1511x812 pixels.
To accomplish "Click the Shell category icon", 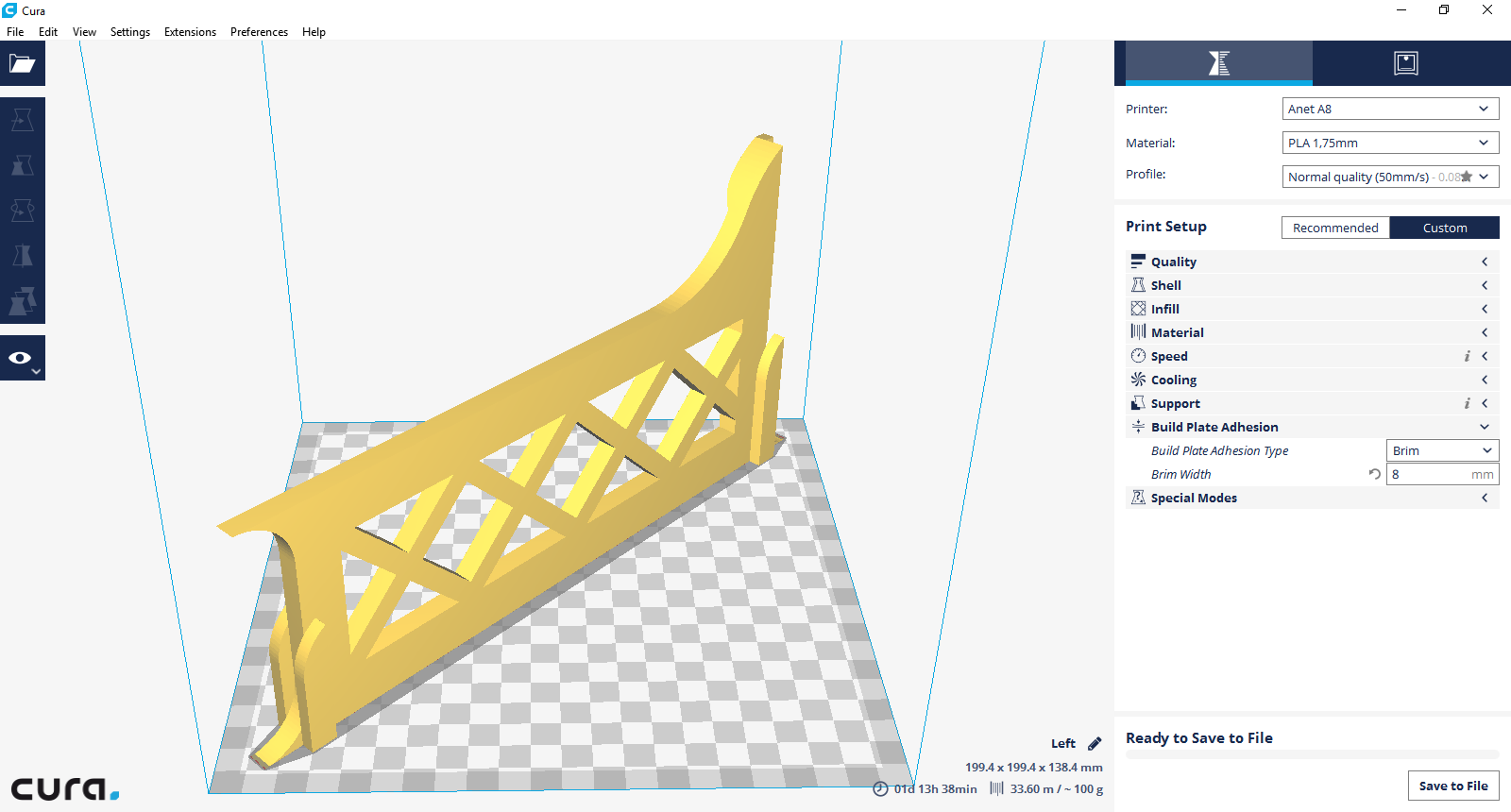I will point(1138,285).
